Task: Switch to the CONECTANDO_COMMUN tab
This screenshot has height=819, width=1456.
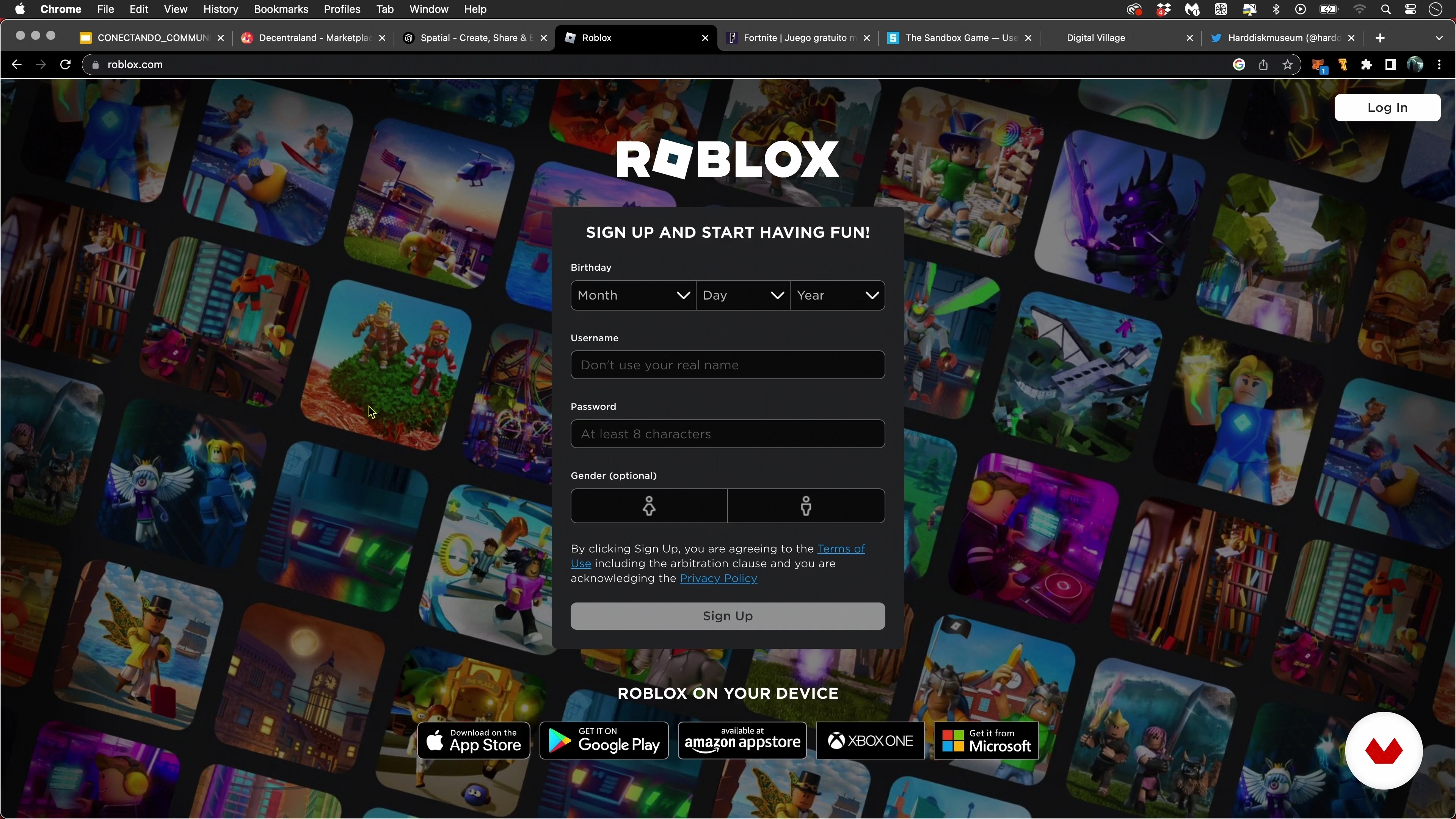Action: point(152,38)
